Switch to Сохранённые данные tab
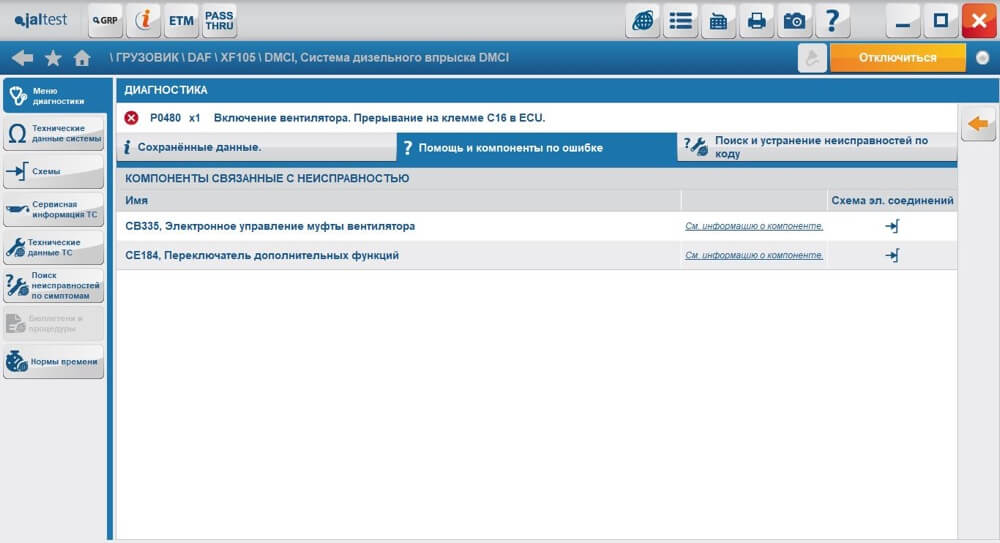 coord(256,147)
